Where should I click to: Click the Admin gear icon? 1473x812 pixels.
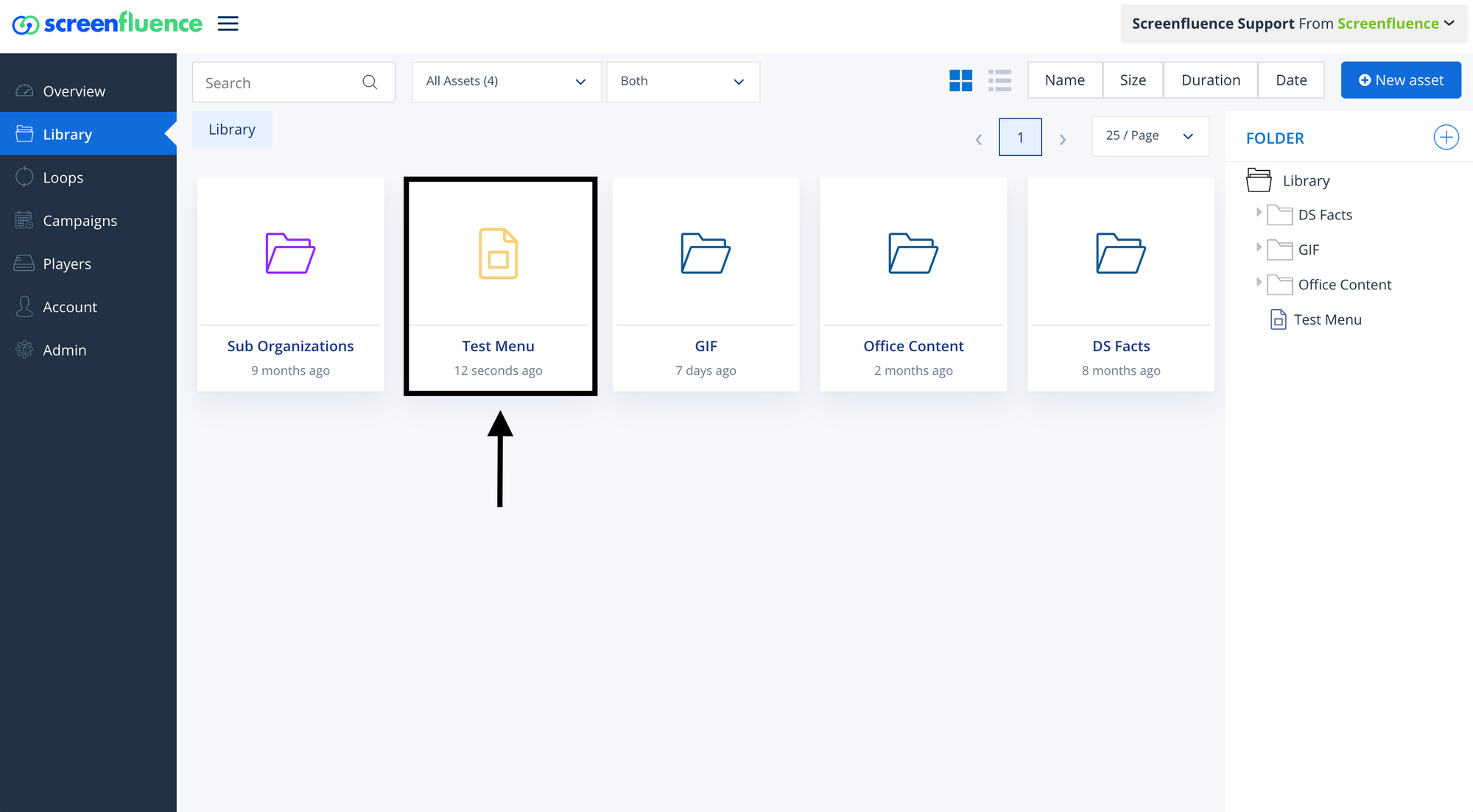[24, 350]
